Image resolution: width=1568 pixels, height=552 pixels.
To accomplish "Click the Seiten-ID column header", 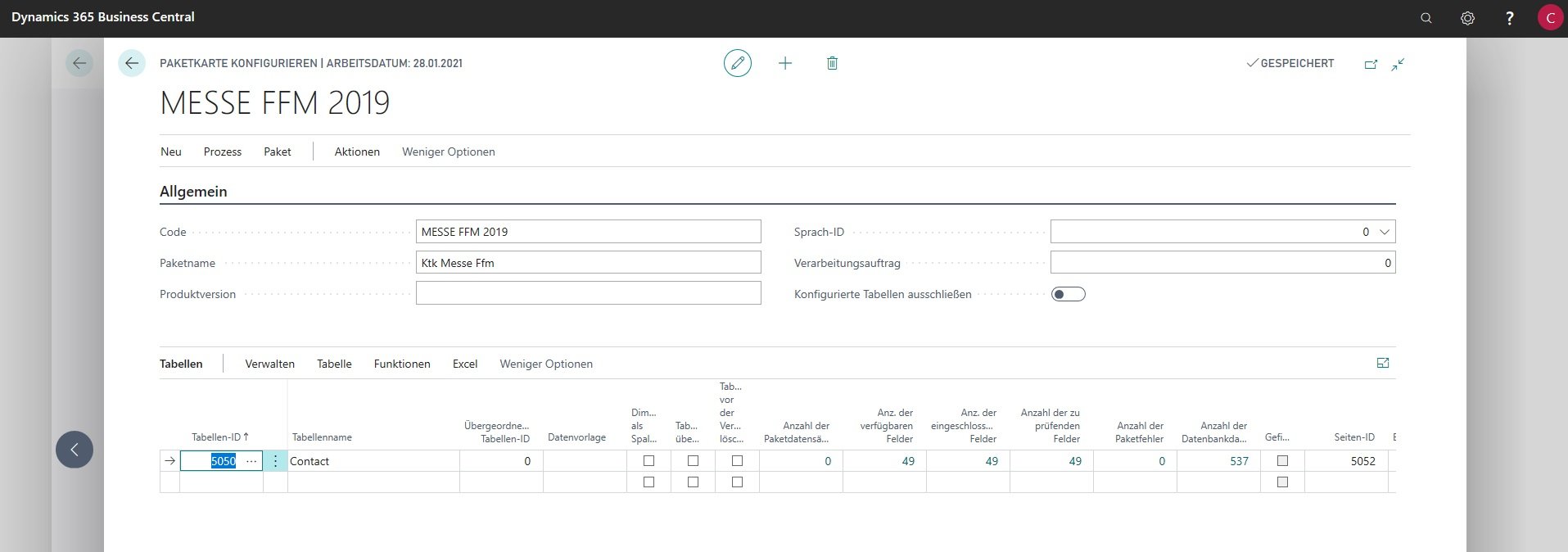I will (1354, 437).
